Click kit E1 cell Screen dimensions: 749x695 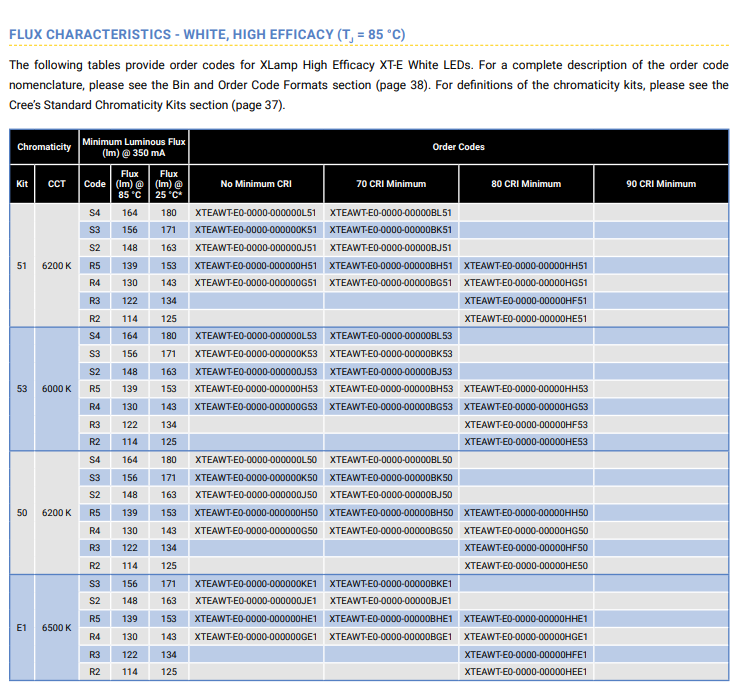tap(22, 628)
